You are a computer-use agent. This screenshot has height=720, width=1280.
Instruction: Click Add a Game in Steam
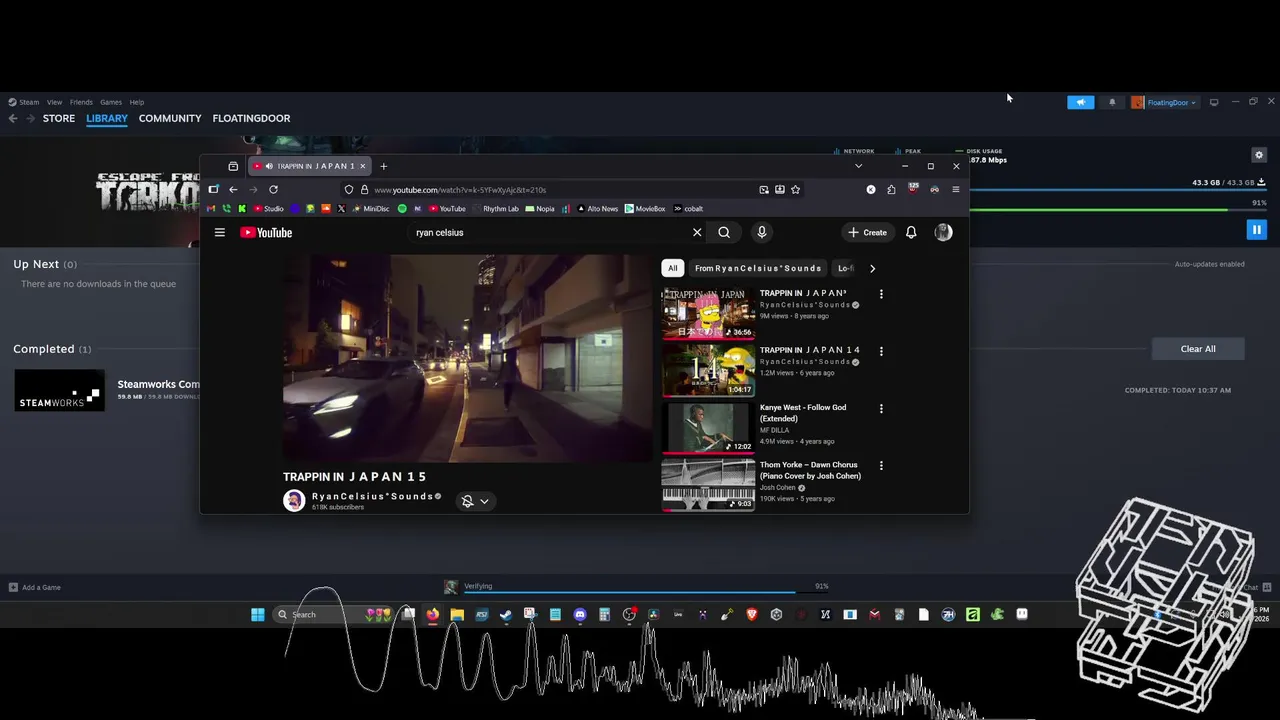point(35,587)
